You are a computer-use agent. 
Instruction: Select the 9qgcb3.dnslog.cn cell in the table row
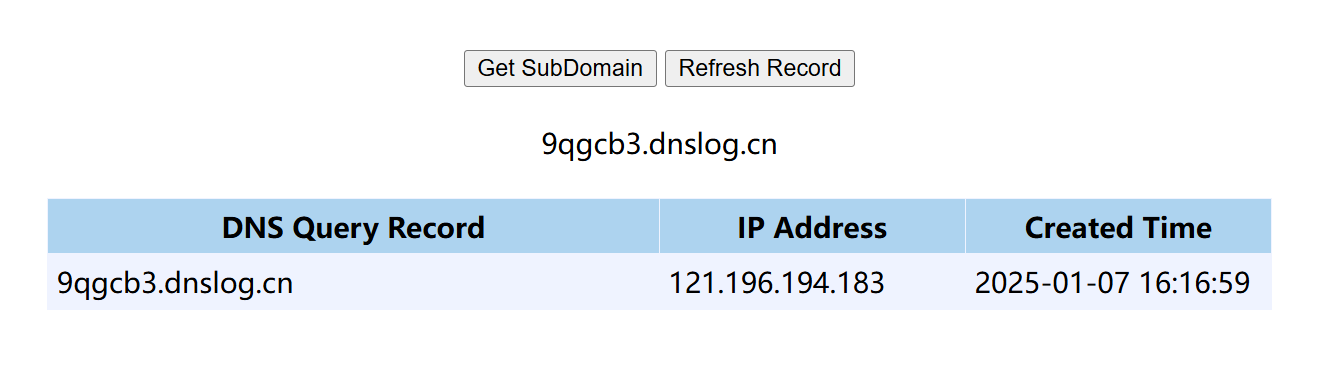(353, 282)
